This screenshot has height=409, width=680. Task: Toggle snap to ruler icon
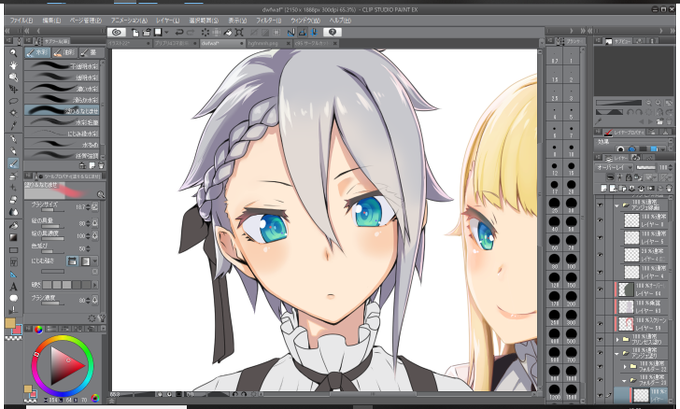(x=291, y=32)
